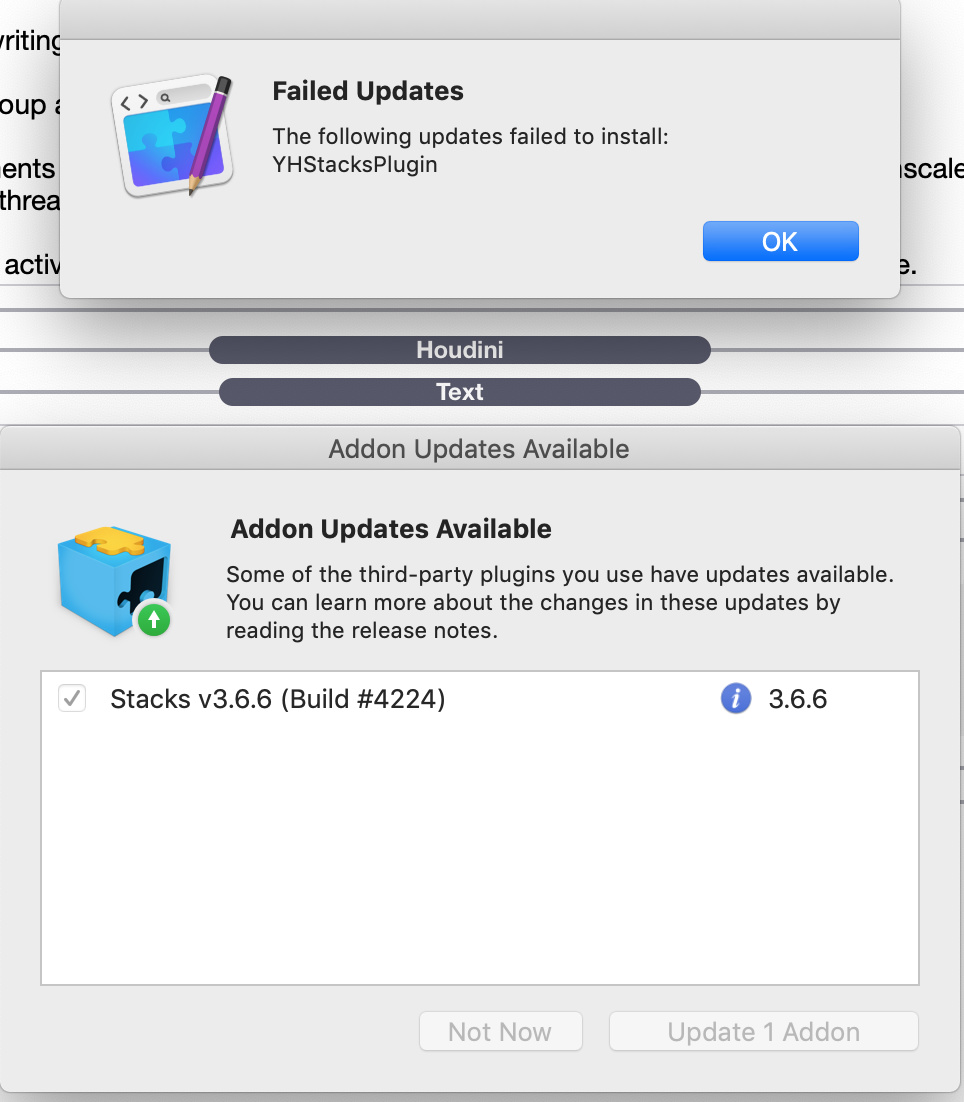Click the RapidWeaver app icon in the dialog
The image size is (964, 1102).
(x=173, y=136)
